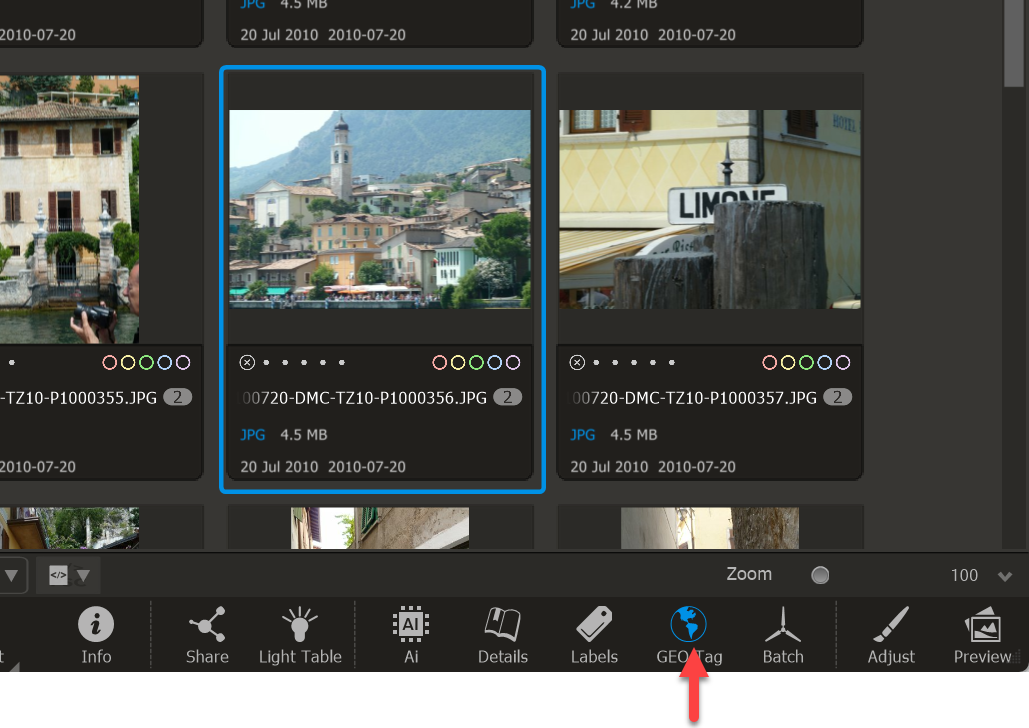Open the Batch processor
This screenshot has height=728, width=1029.
pyautogui.click(x=783, y=635)
